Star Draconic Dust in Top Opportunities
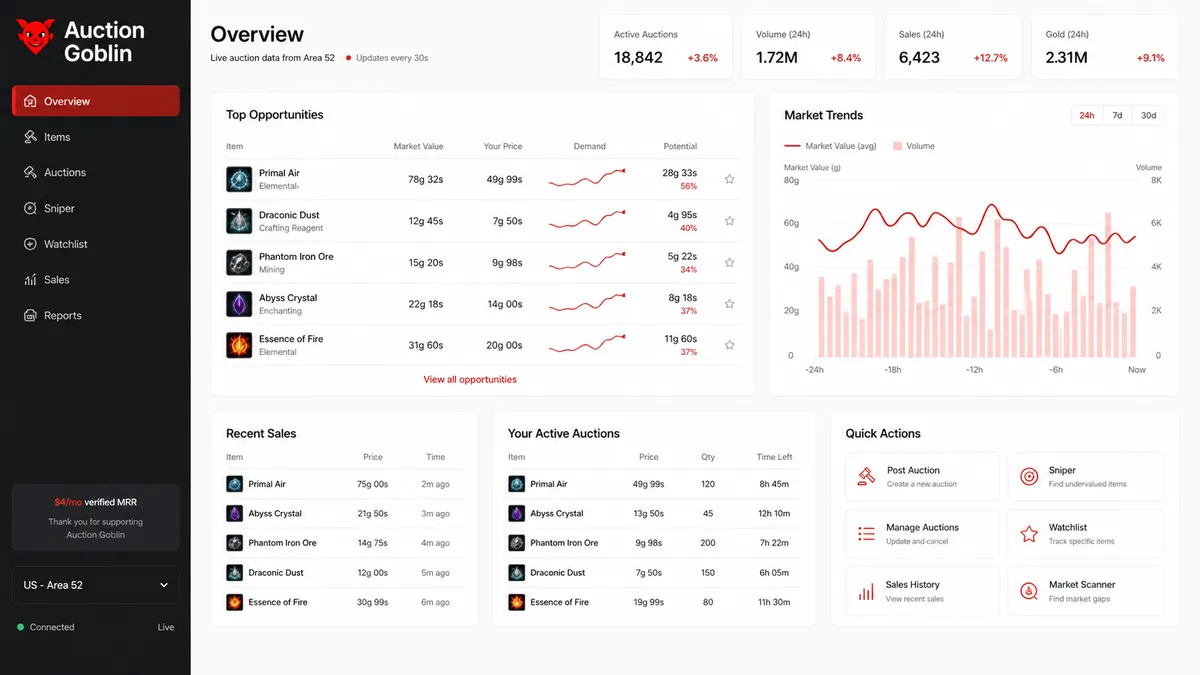 pyautogui.click(x=730, y=221)
